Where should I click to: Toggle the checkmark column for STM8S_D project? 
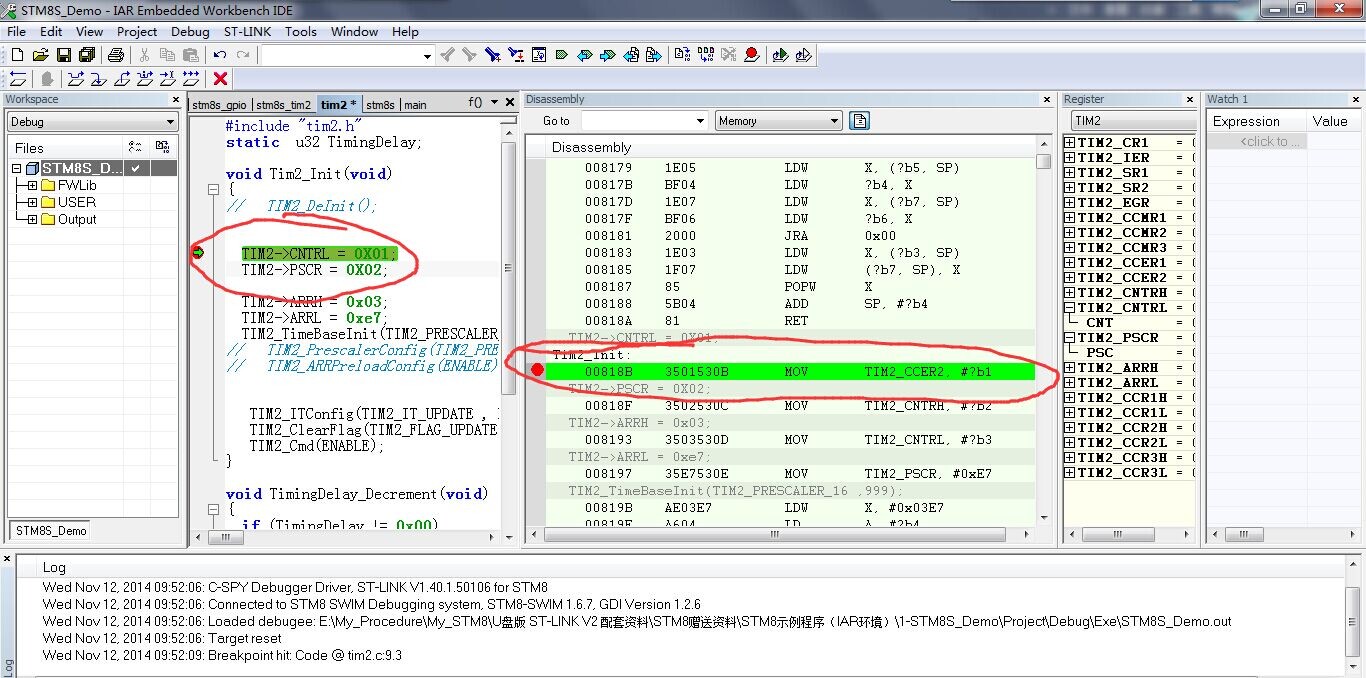[x=137, y=168]
